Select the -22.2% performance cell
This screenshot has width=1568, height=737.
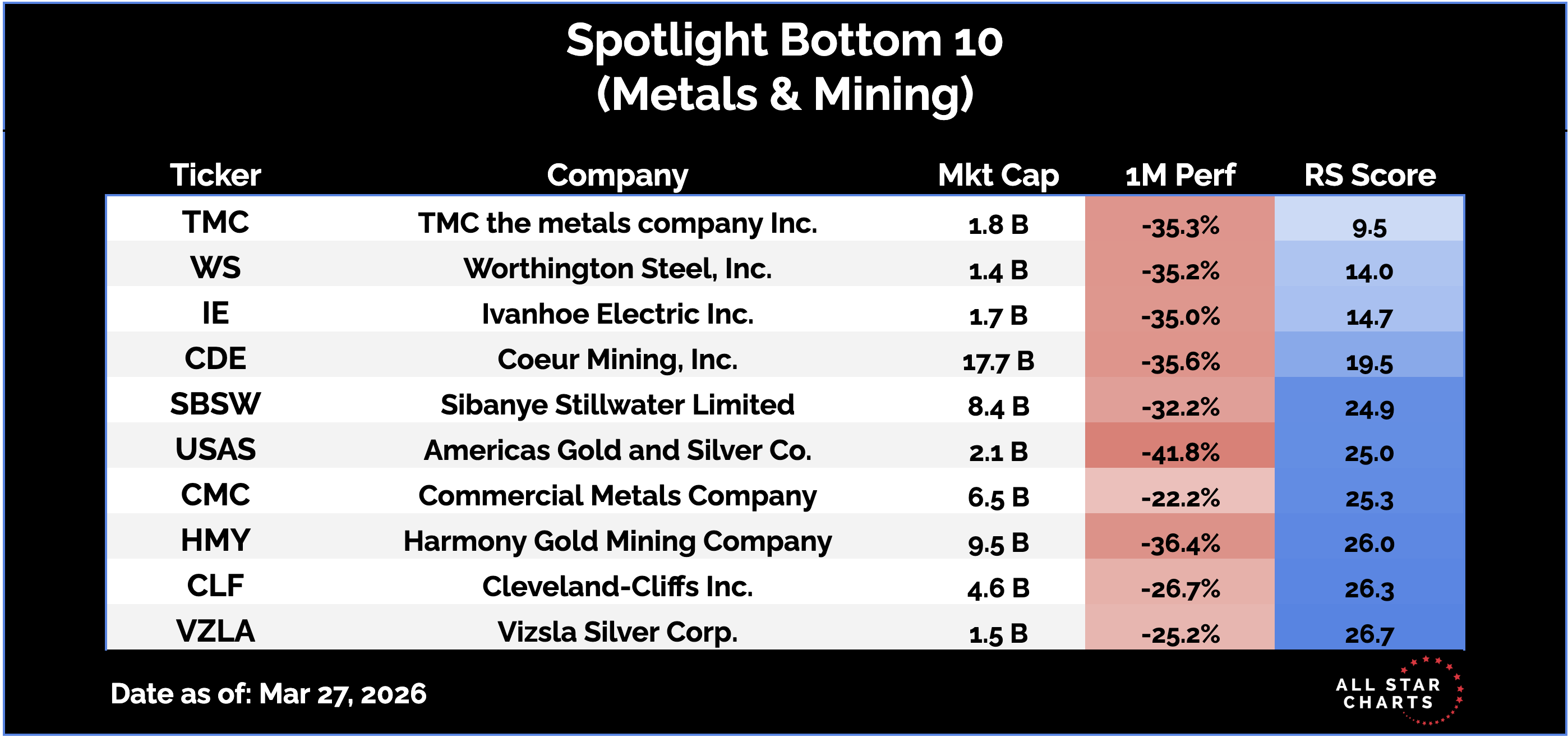[x=1180, y=498]
